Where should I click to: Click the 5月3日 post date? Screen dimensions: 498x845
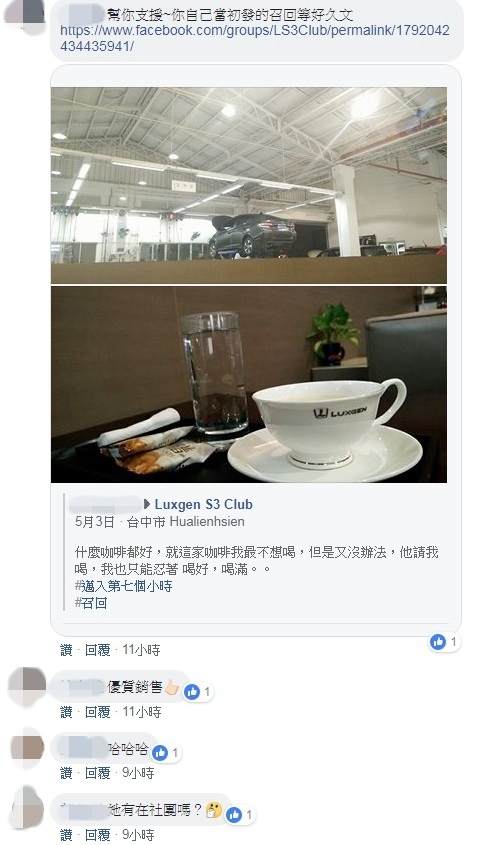[x=94, y=522]
